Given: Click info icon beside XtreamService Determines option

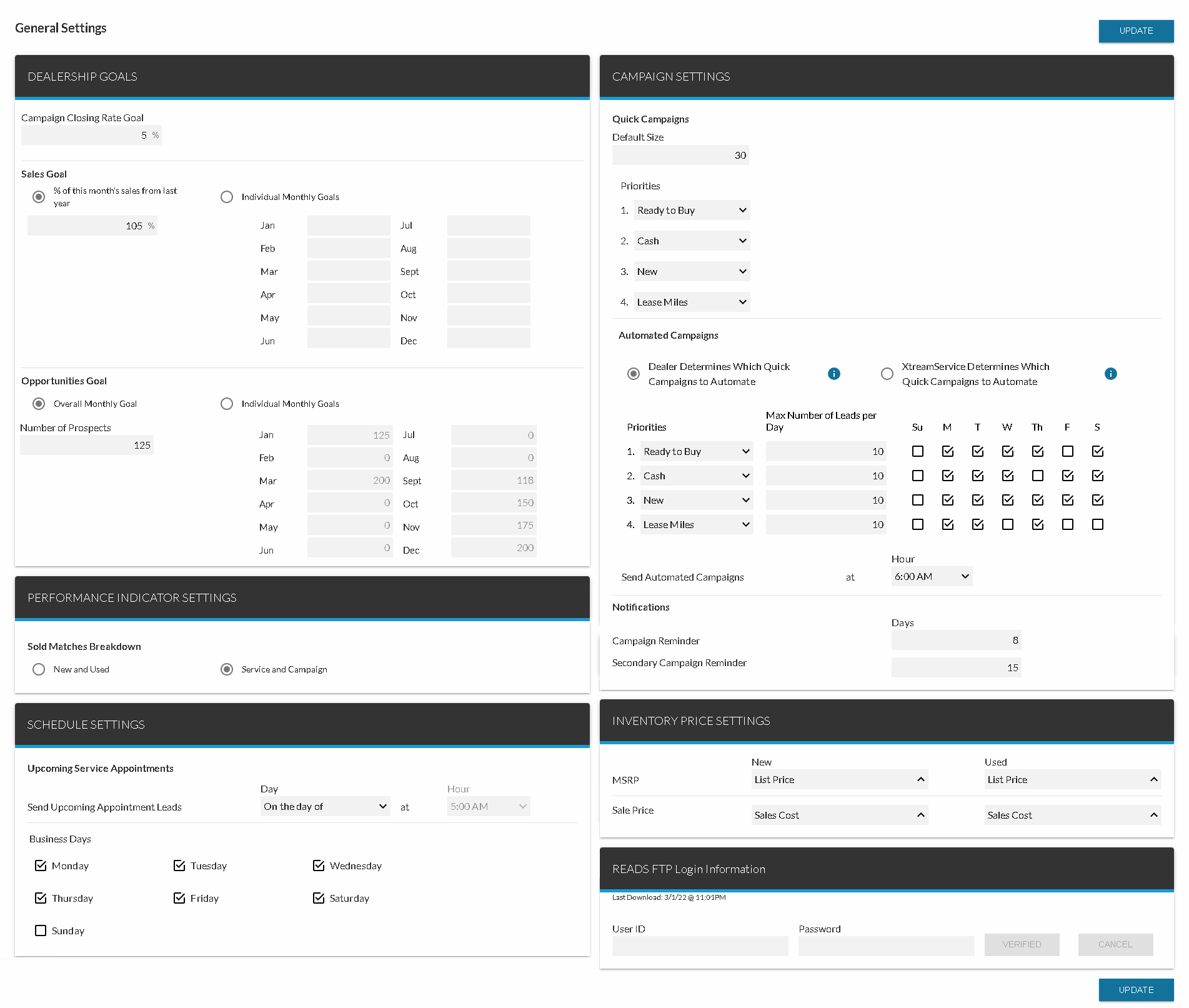Looking at the screenshot, I should [x=1110, y=374].
